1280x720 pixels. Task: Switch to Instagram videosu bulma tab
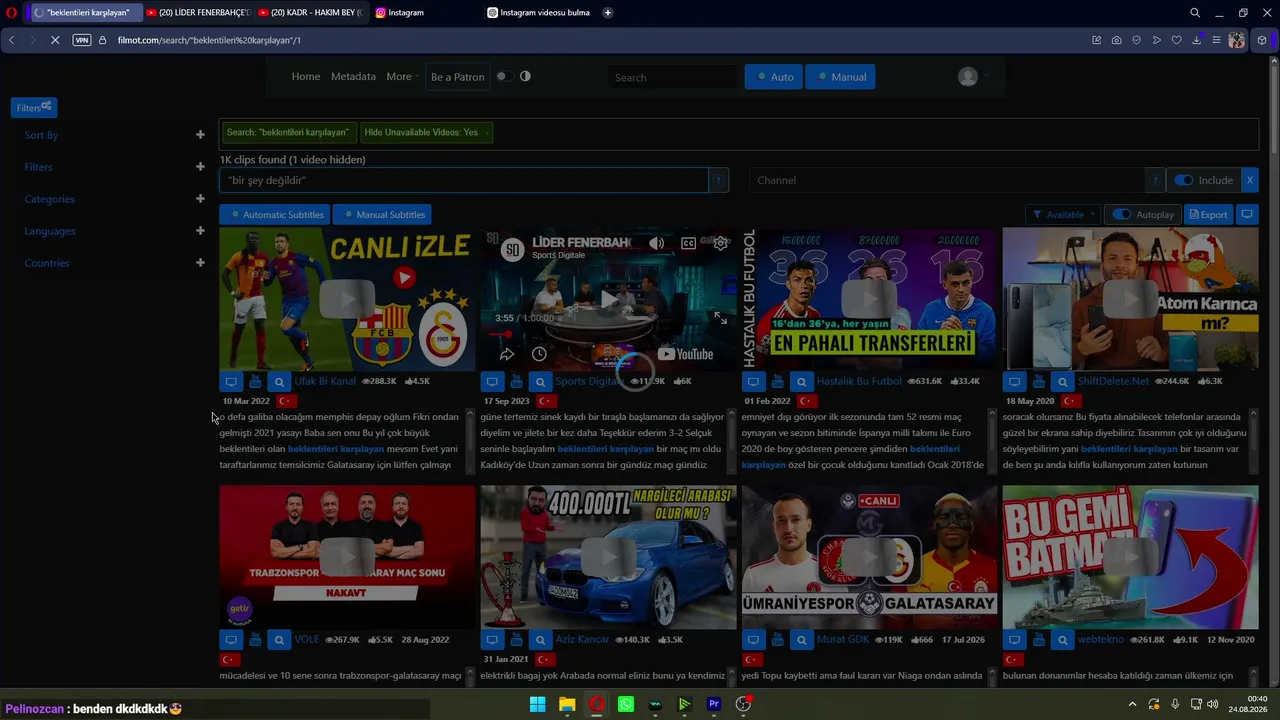[x=540, y=13]
